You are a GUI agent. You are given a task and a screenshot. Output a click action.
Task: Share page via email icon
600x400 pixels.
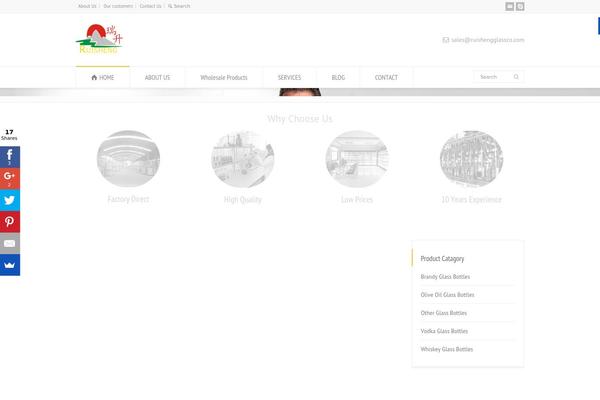[10, 243]
